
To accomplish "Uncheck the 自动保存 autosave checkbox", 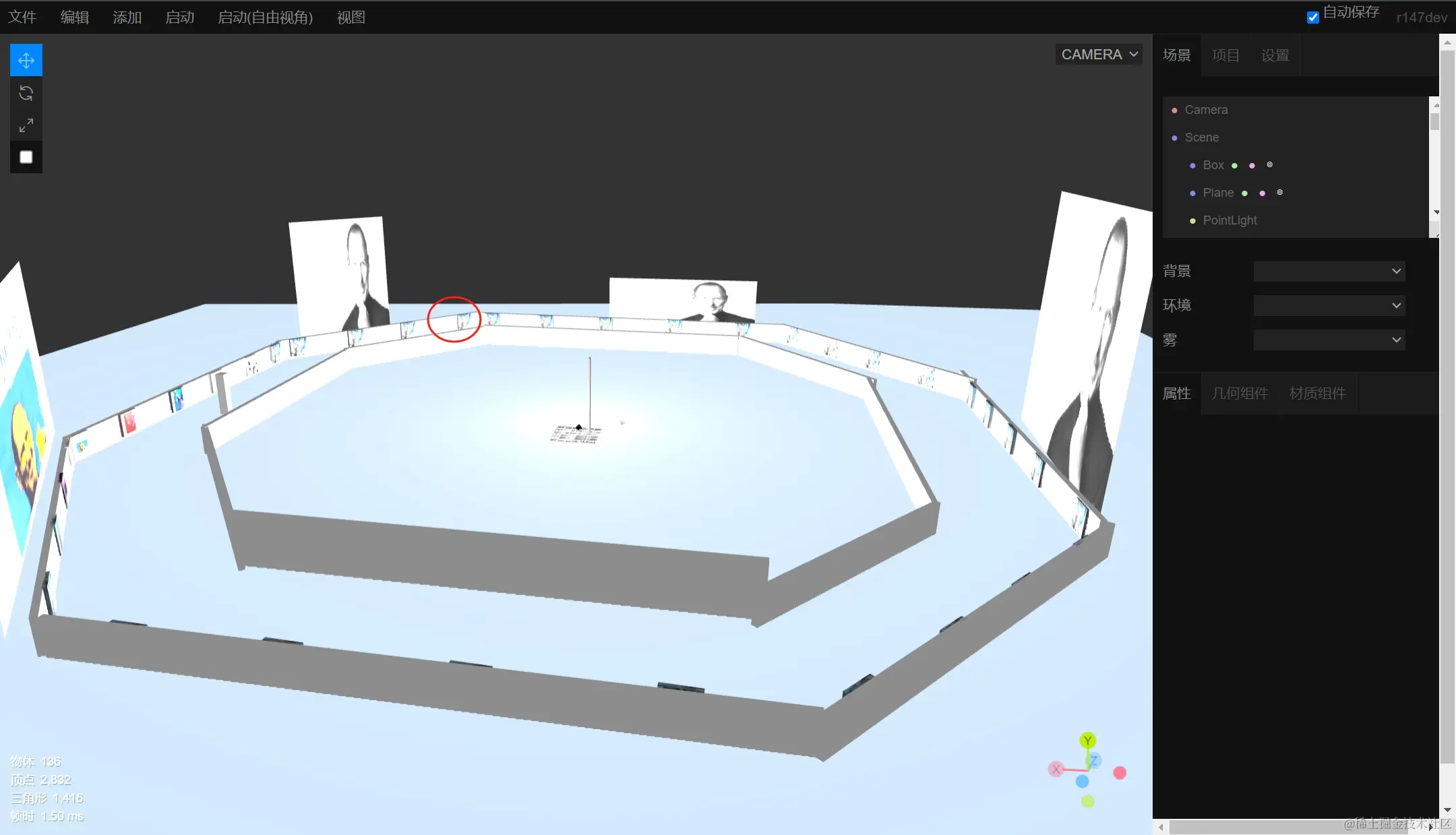I will click(x=1312, y=18).
